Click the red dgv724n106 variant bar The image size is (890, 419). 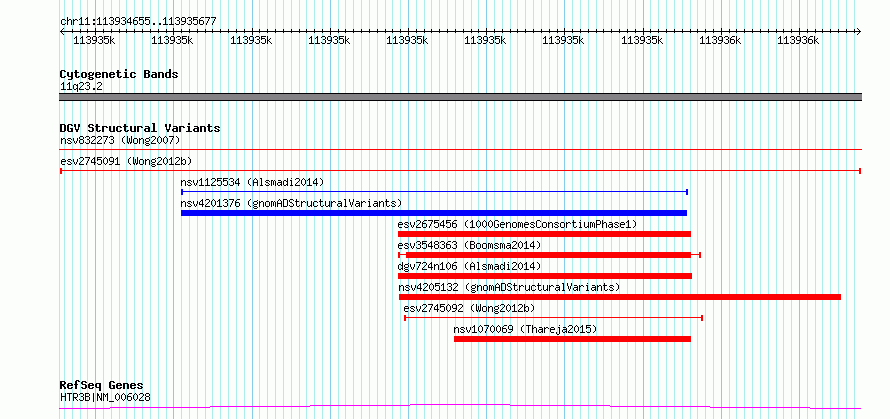tap(545, 276)
